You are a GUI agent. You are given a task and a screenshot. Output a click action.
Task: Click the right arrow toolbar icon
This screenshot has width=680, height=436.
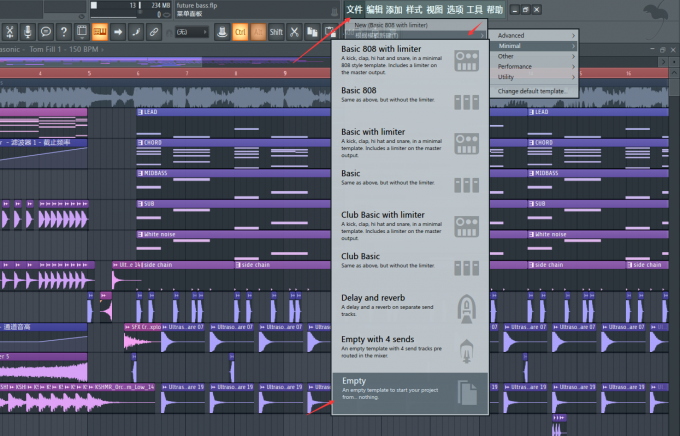118,32
